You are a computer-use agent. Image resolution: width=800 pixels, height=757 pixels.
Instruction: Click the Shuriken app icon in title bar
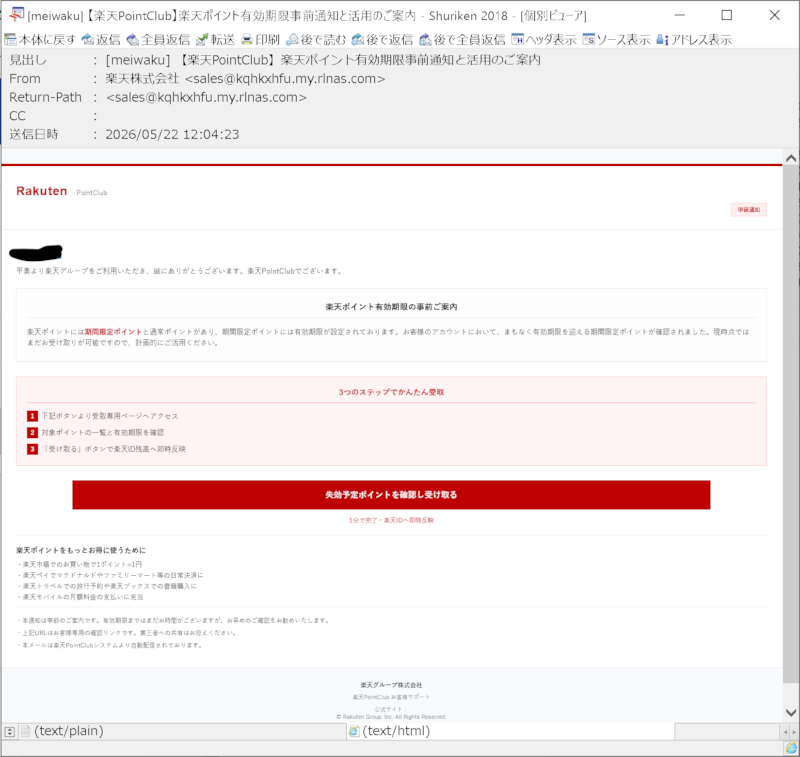pos(16,15)
